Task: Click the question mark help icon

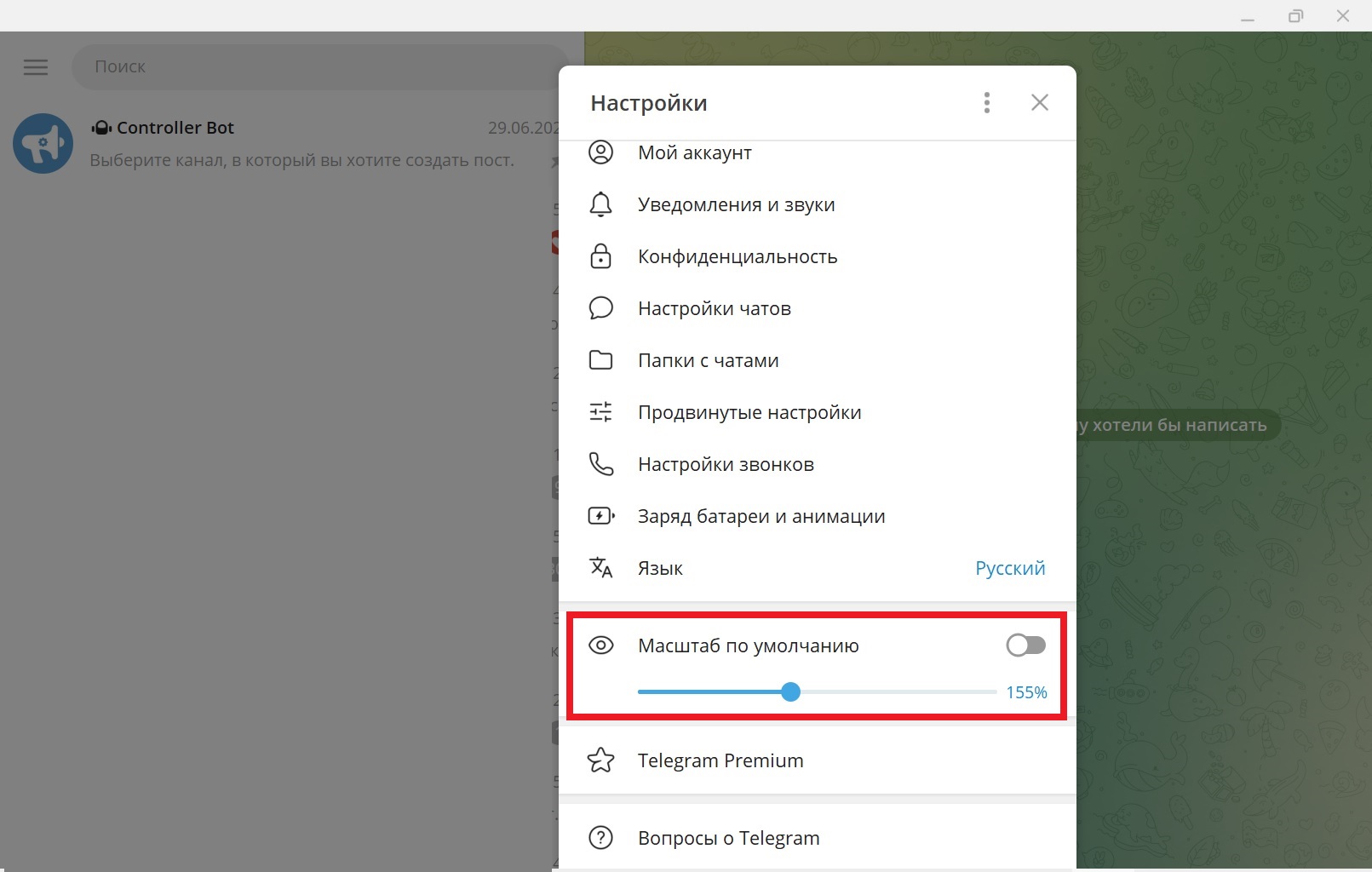Action: pos(601,838)
